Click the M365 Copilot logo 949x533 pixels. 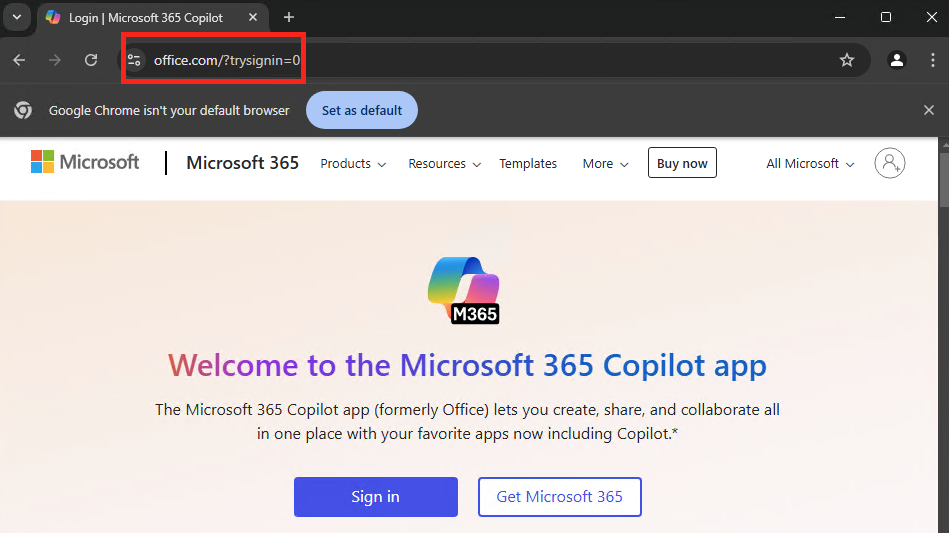[x=464, y=290]
